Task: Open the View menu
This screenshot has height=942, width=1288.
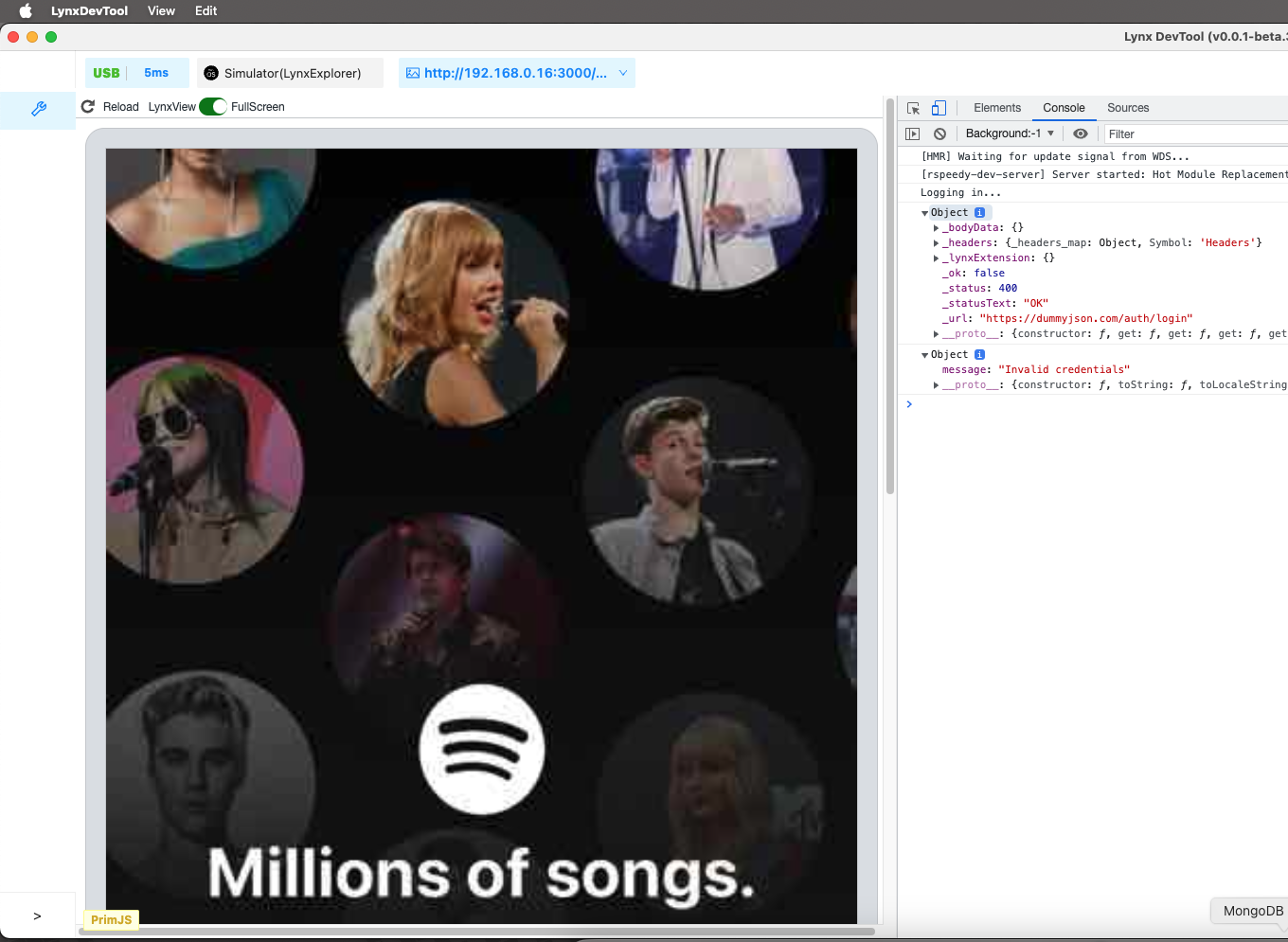Action: (161, 11)
